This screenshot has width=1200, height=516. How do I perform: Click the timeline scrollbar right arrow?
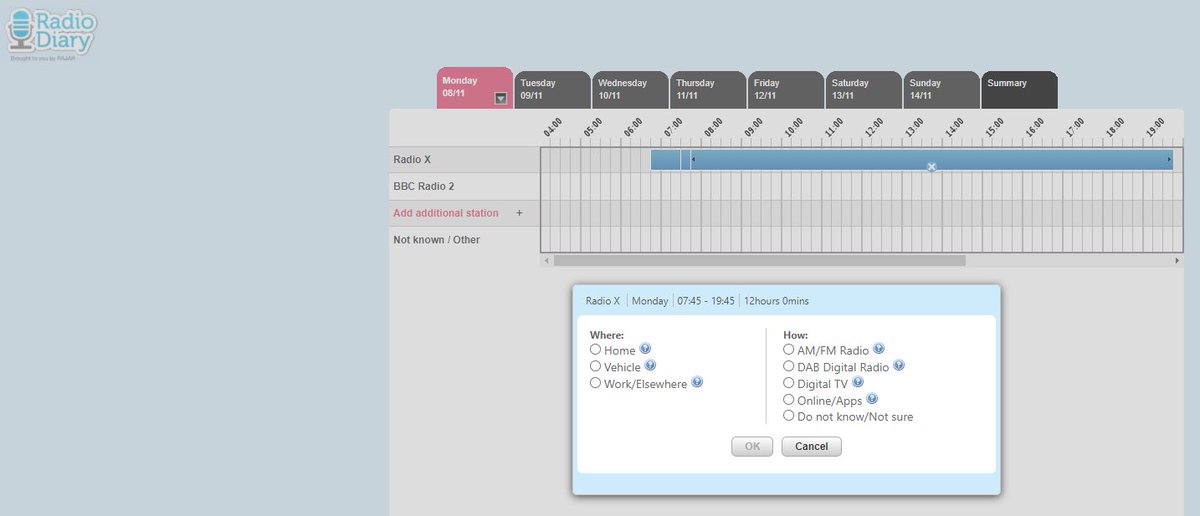1176,260
